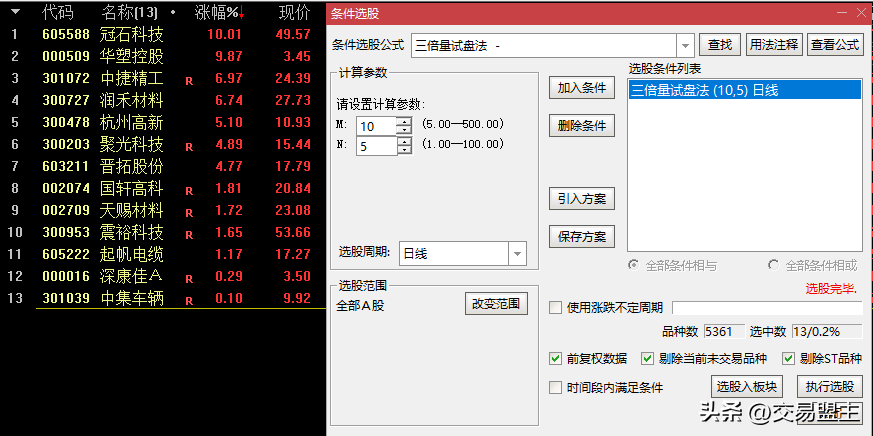Enable 时间段内满足条件 checkbox
Image resolution: width=873 pixels, height=436 pixels.
(556, 388)
